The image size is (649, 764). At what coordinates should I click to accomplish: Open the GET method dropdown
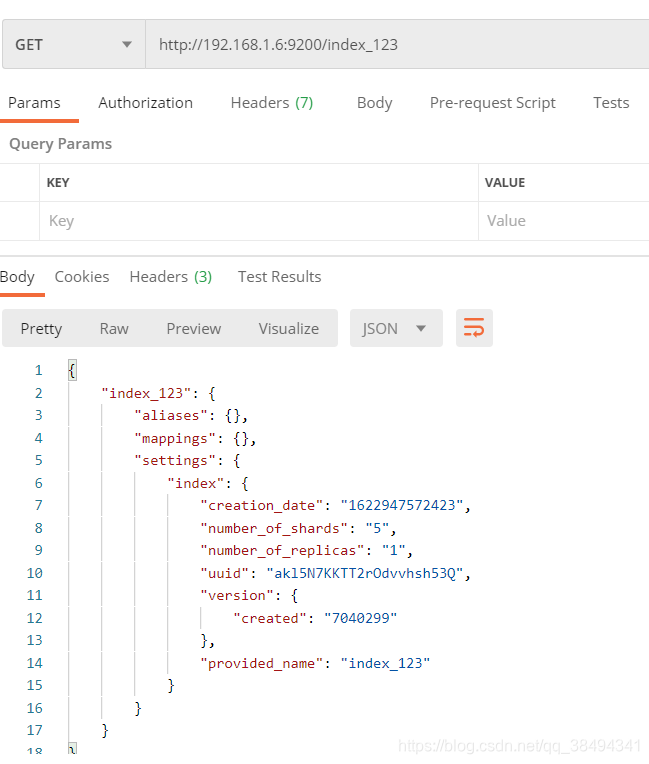(72, 44)
